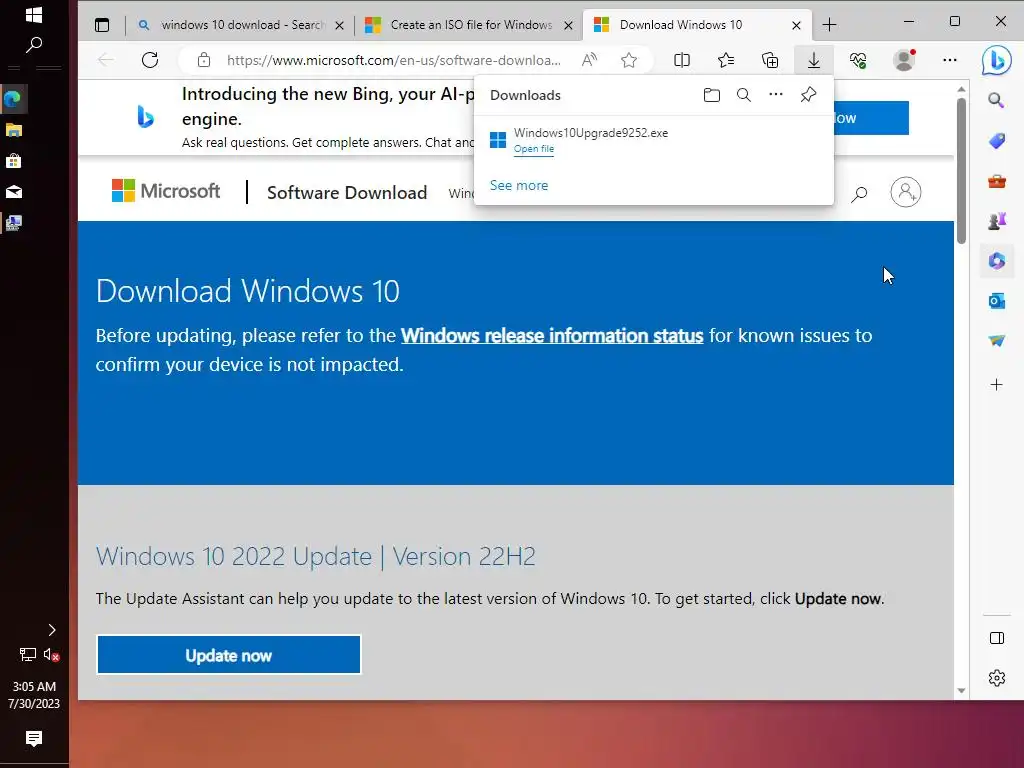Toggle the Downloads toolbar button

click(x=814, y=60)
